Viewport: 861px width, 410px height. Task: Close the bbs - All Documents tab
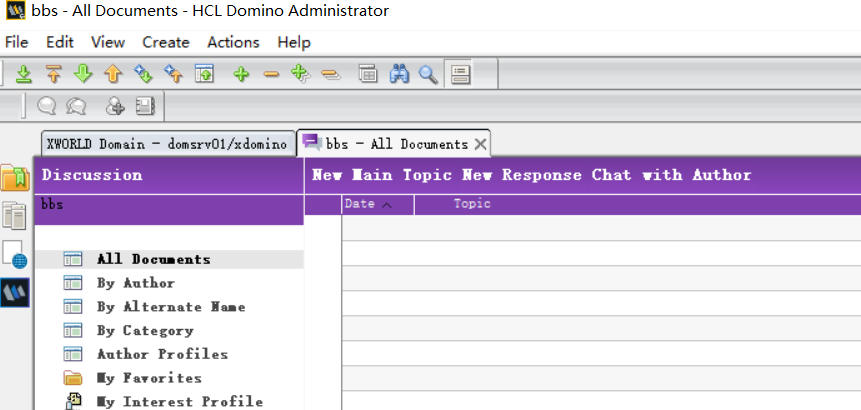pos(480,144)
